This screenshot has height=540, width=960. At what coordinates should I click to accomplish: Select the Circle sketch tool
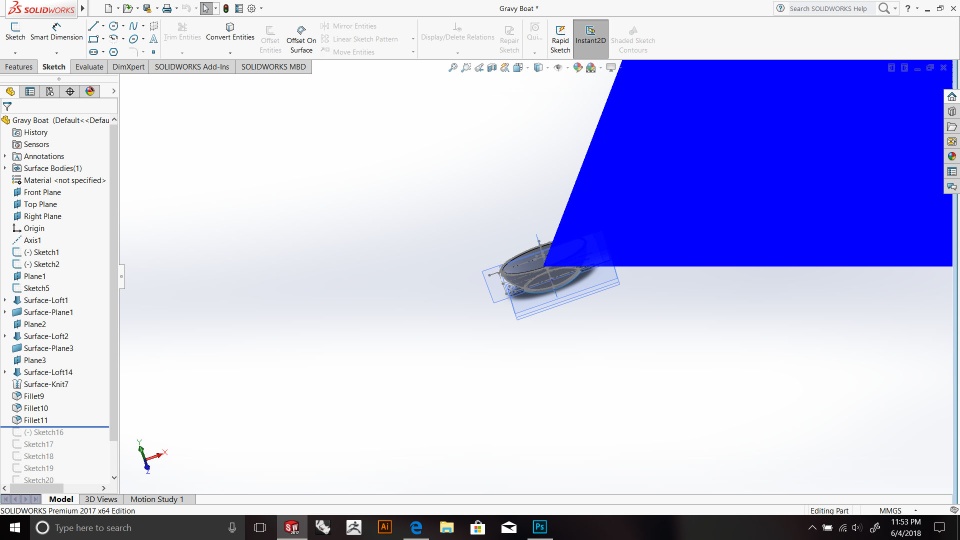(113, 26)
